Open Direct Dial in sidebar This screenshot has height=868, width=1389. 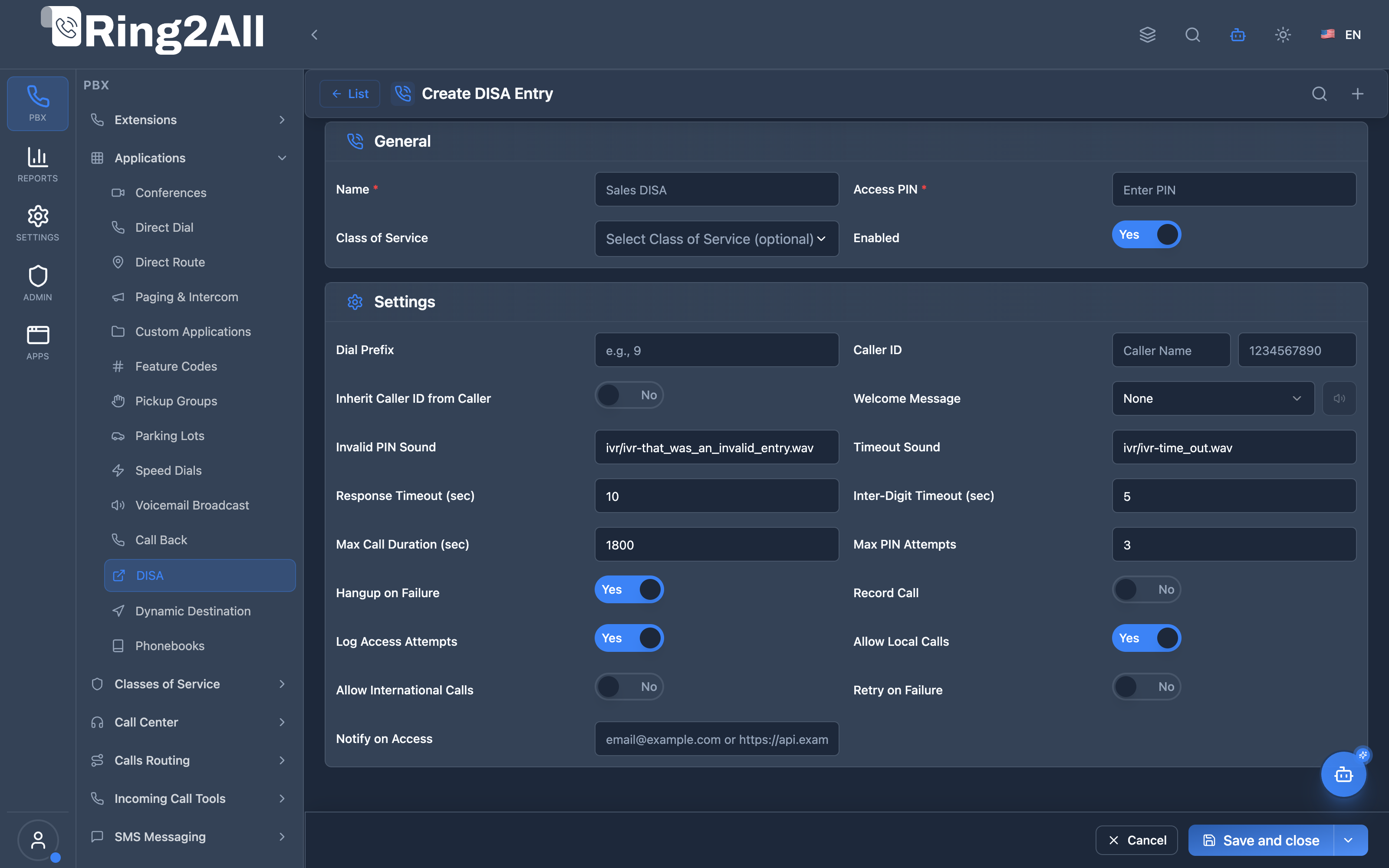(x=200, y=227)
